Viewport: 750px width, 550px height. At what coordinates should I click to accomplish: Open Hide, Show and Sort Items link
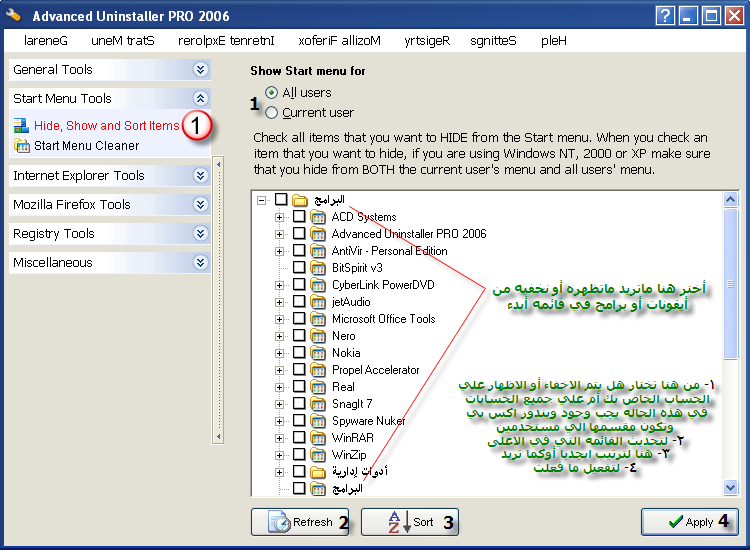[x=107, y=125]
